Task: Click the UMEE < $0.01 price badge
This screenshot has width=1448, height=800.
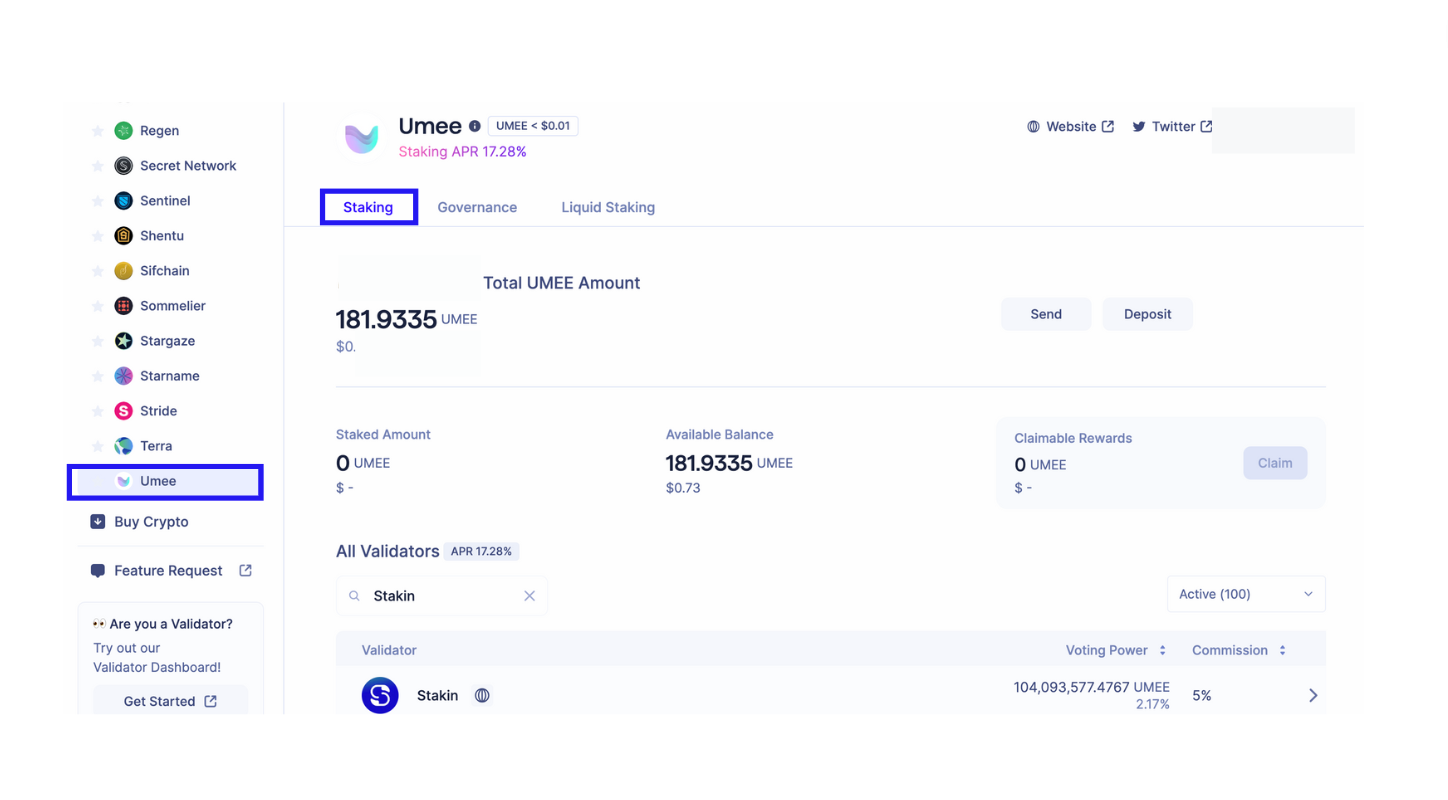Action: tap(533, 126)
